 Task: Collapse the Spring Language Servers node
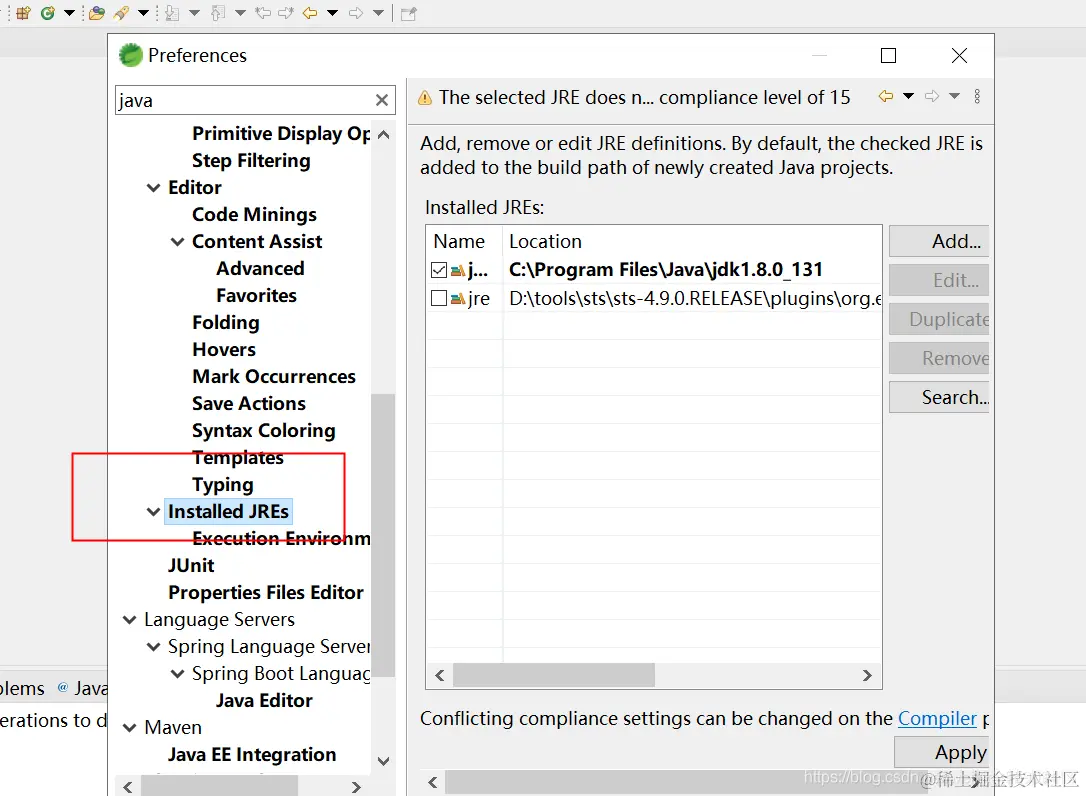point(154,646)
